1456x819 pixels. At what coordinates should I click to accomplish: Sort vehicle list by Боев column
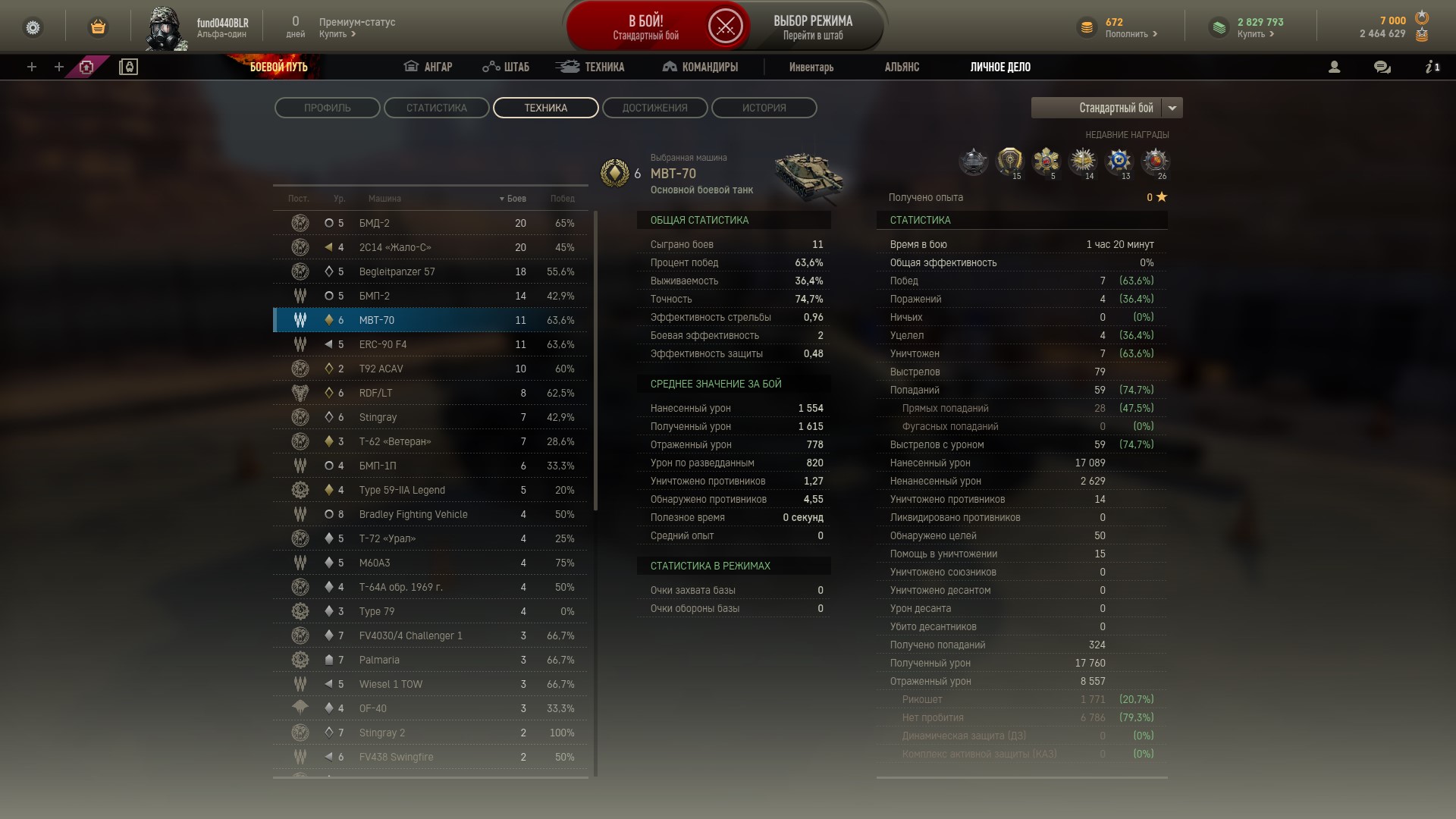coord(513,199)
